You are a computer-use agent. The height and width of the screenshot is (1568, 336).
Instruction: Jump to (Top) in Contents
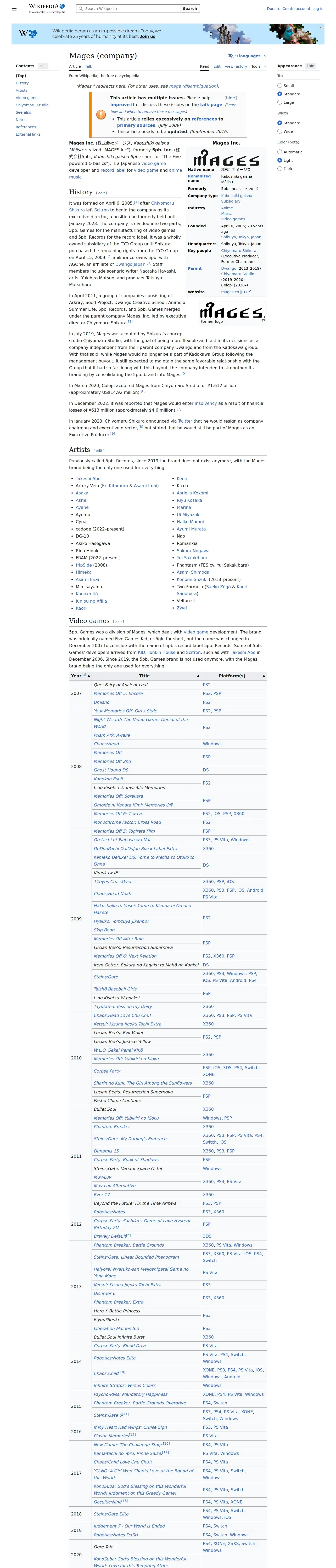pos(21,76)
